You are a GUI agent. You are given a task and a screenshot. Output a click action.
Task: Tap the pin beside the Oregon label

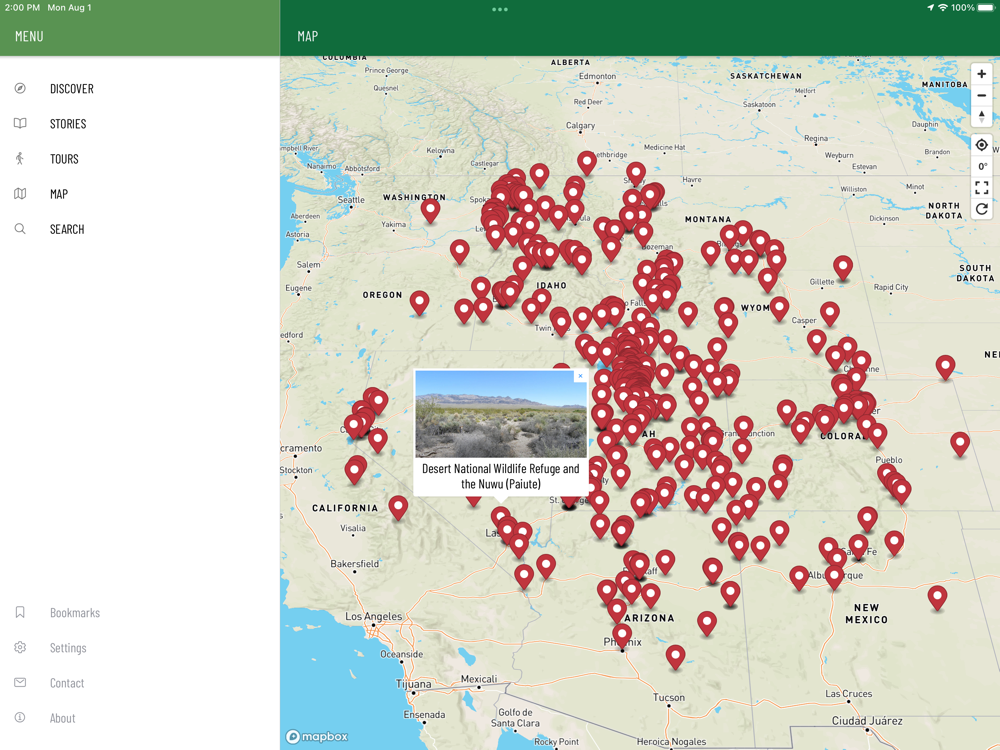(x=419, y=304)
